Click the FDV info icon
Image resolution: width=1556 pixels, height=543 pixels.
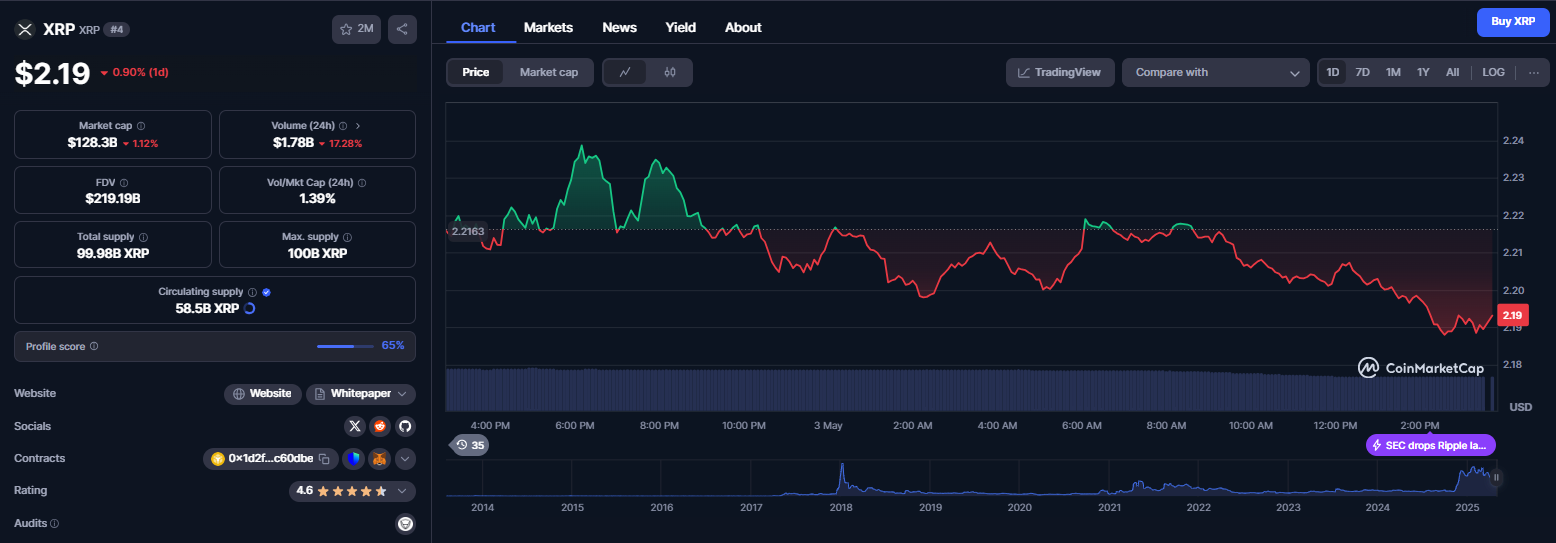pyautogui.click(x=125, y=183)
